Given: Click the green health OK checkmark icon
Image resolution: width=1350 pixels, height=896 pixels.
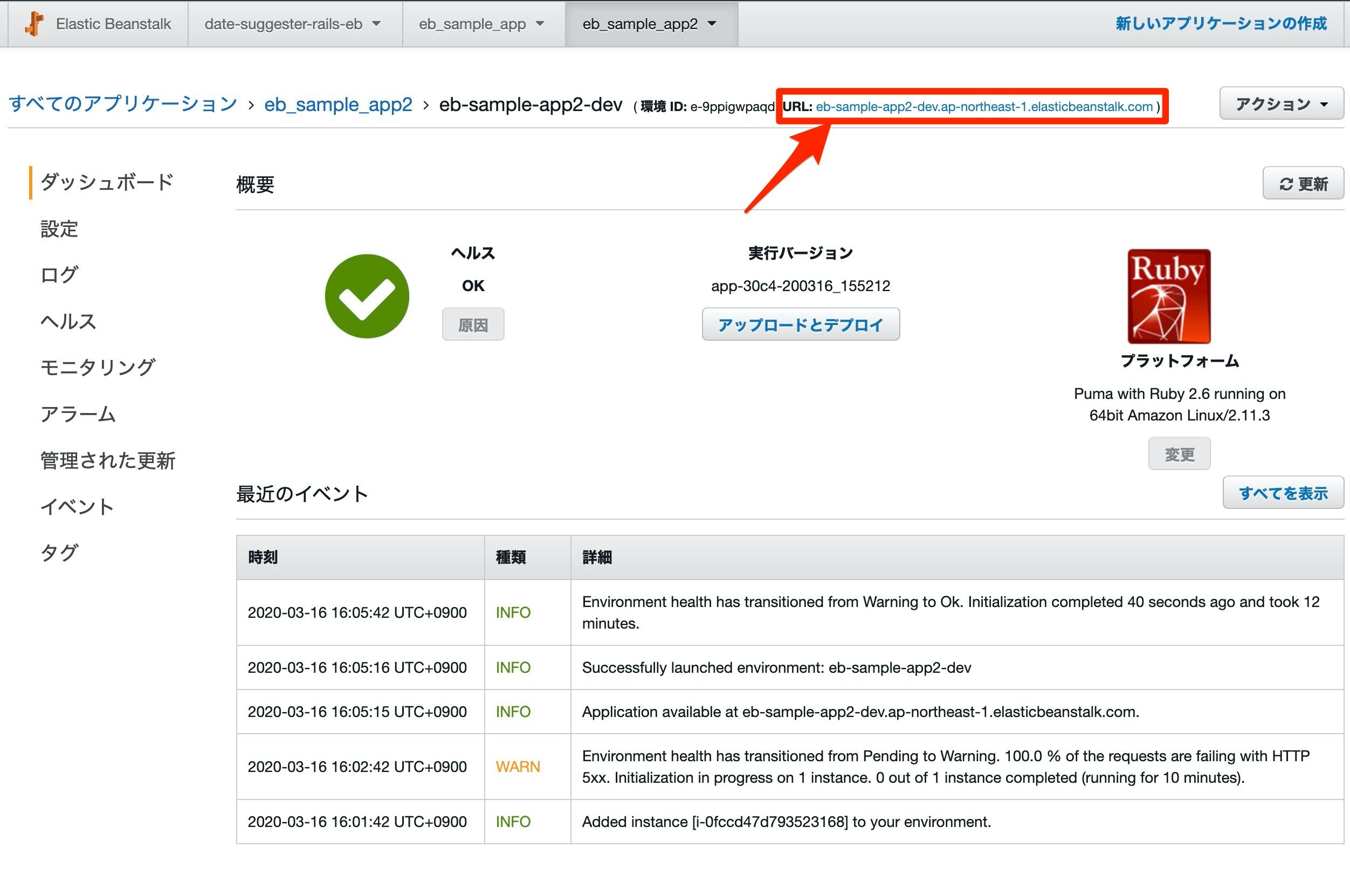Looking at the screenshot, I should tap(367, 296).
